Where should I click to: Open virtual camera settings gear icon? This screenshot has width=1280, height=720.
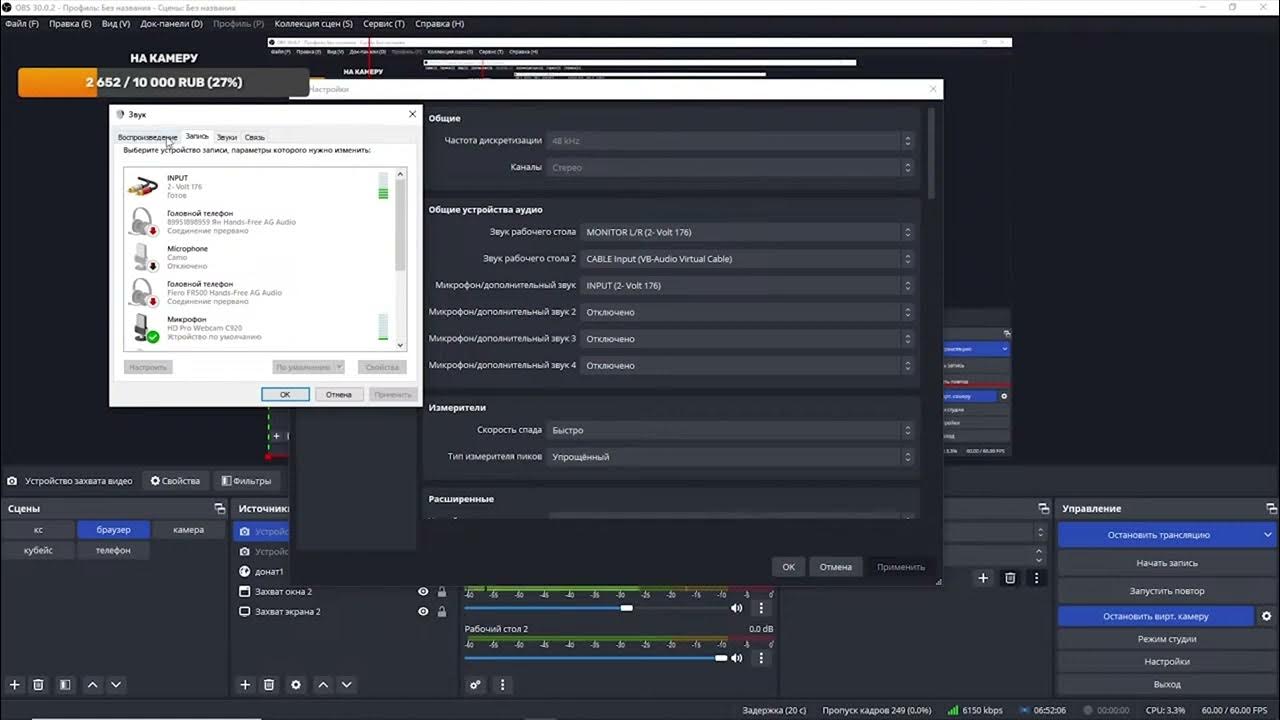point(1267,616)
